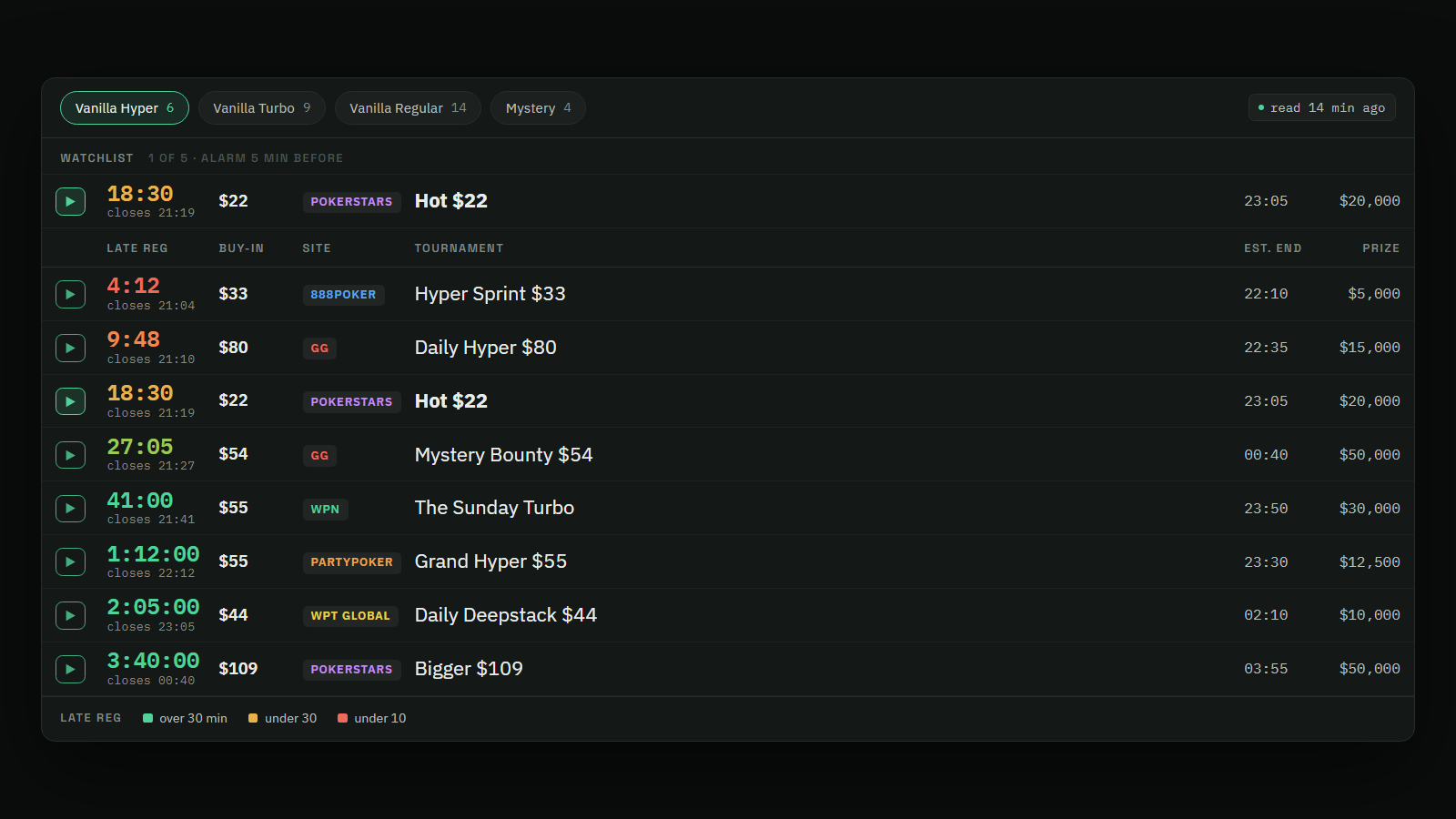The image size is (1456, 819).
Task: Click the play icon on The Sunday Turbo
Action: click(70, 508)
